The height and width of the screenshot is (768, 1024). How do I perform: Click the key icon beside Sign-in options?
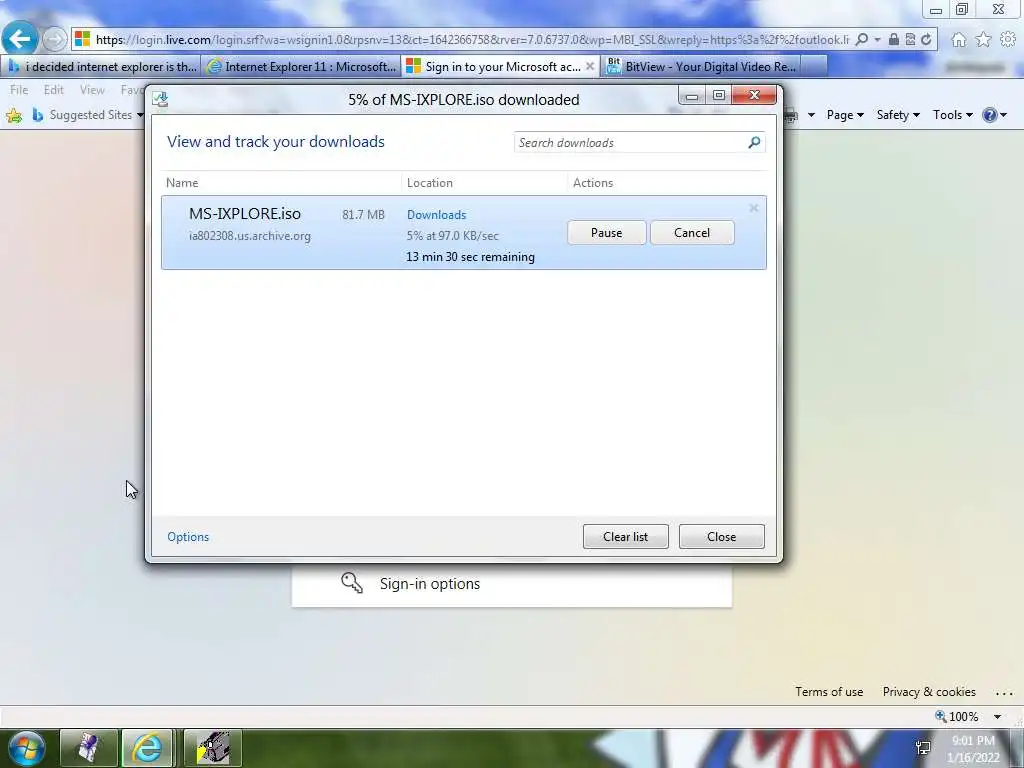[351, 583]
